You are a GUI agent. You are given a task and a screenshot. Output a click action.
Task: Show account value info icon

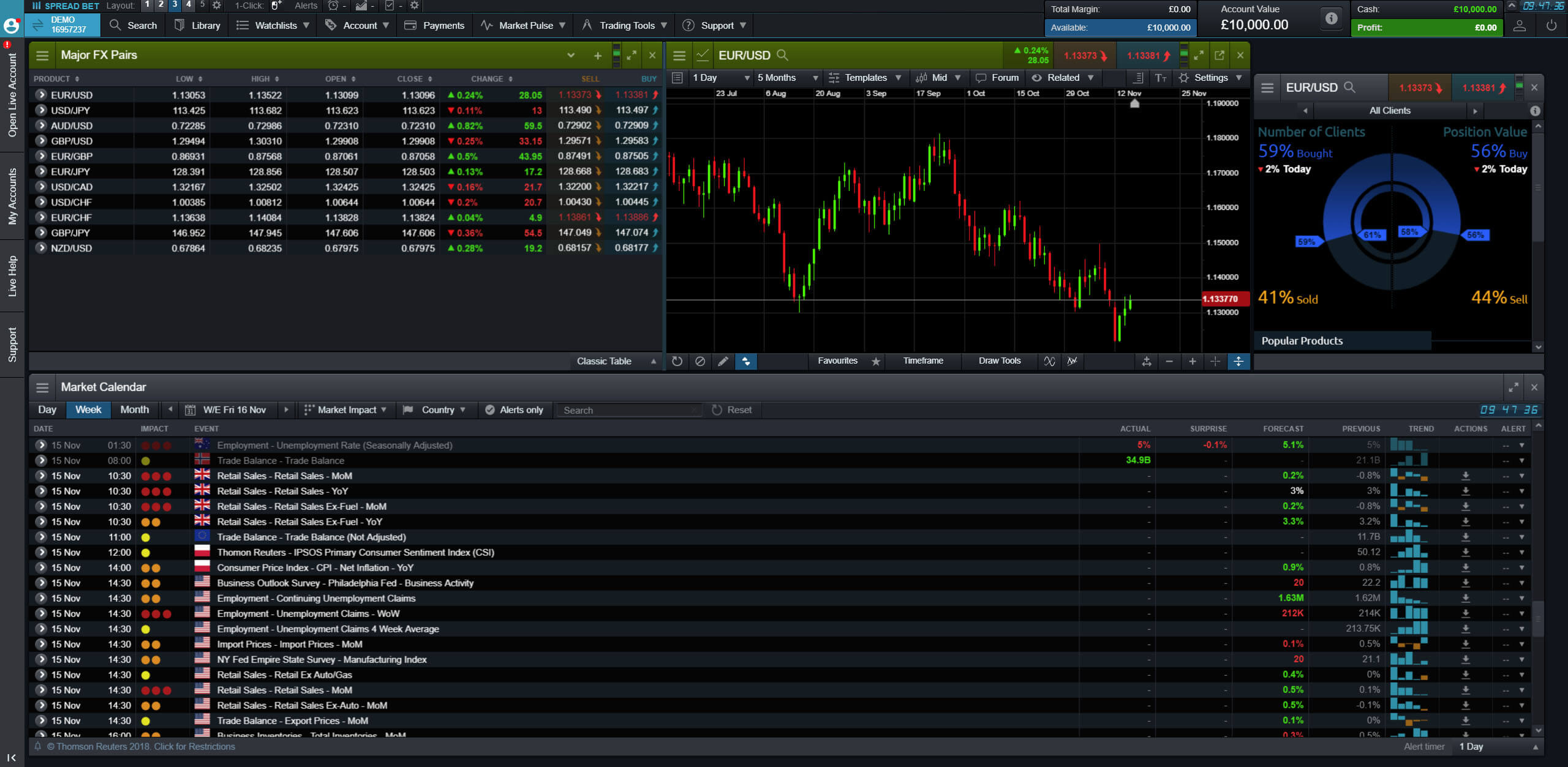pos(1332,19)
